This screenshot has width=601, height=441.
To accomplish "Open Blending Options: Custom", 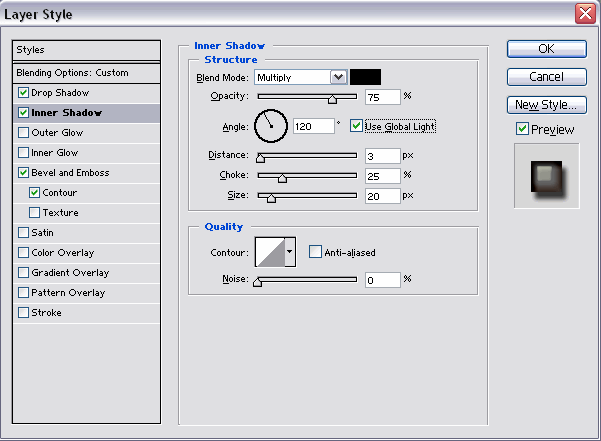I will tap(87, 73).
